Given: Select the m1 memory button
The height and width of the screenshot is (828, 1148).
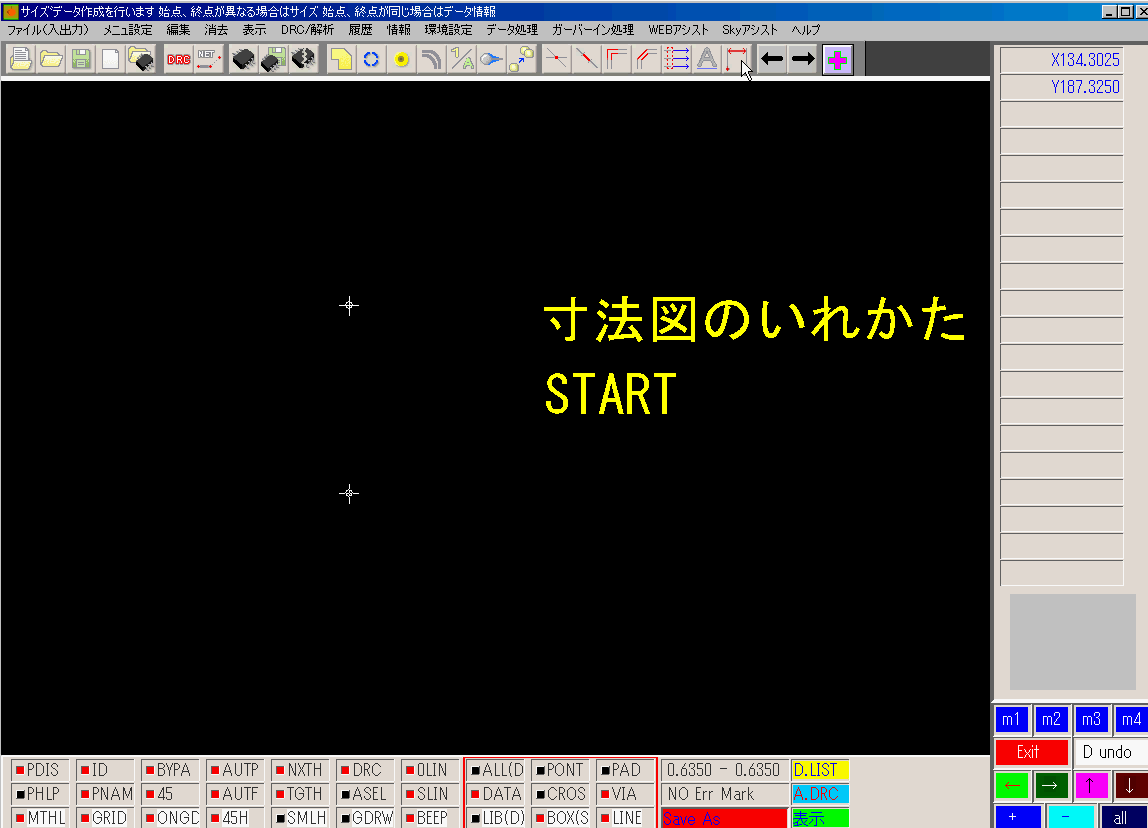Looking at the screenshot, I should (1011, 719).
